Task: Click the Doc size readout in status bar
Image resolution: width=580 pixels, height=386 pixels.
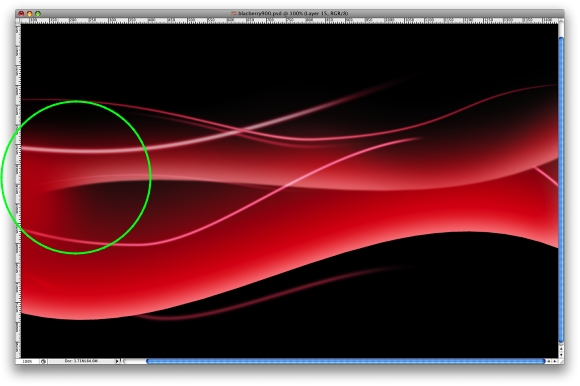Action: coord(81,361)
